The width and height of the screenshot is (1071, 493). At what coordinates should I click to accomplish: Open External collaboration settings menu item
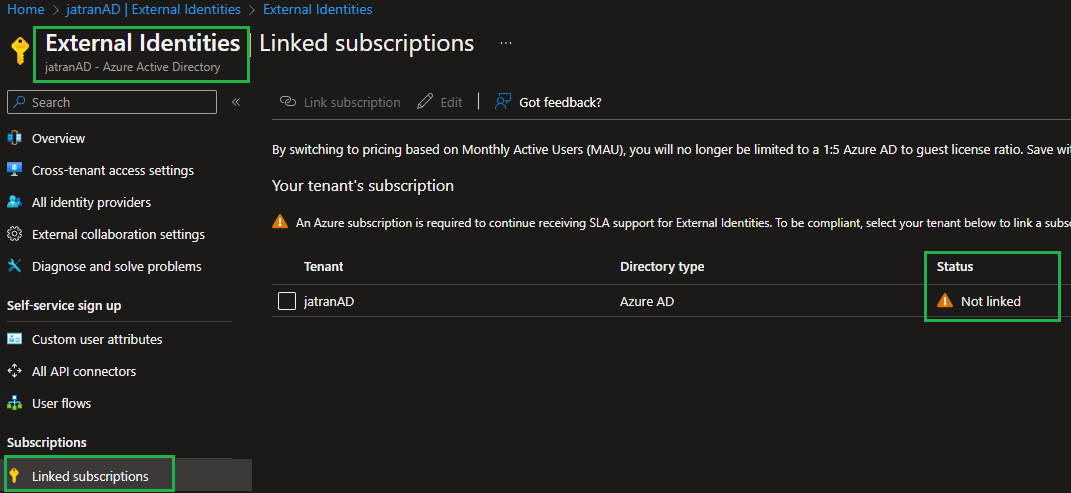[x=118, y=234]
